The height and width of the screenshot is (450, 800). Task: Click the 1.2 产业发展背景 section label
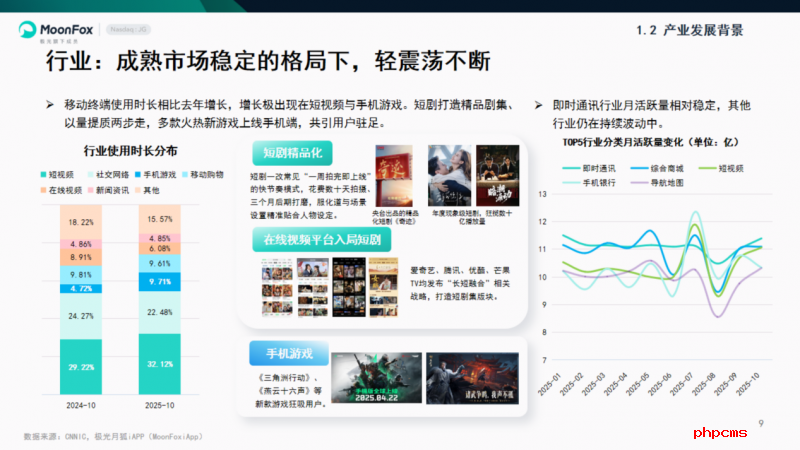point(689,30)
